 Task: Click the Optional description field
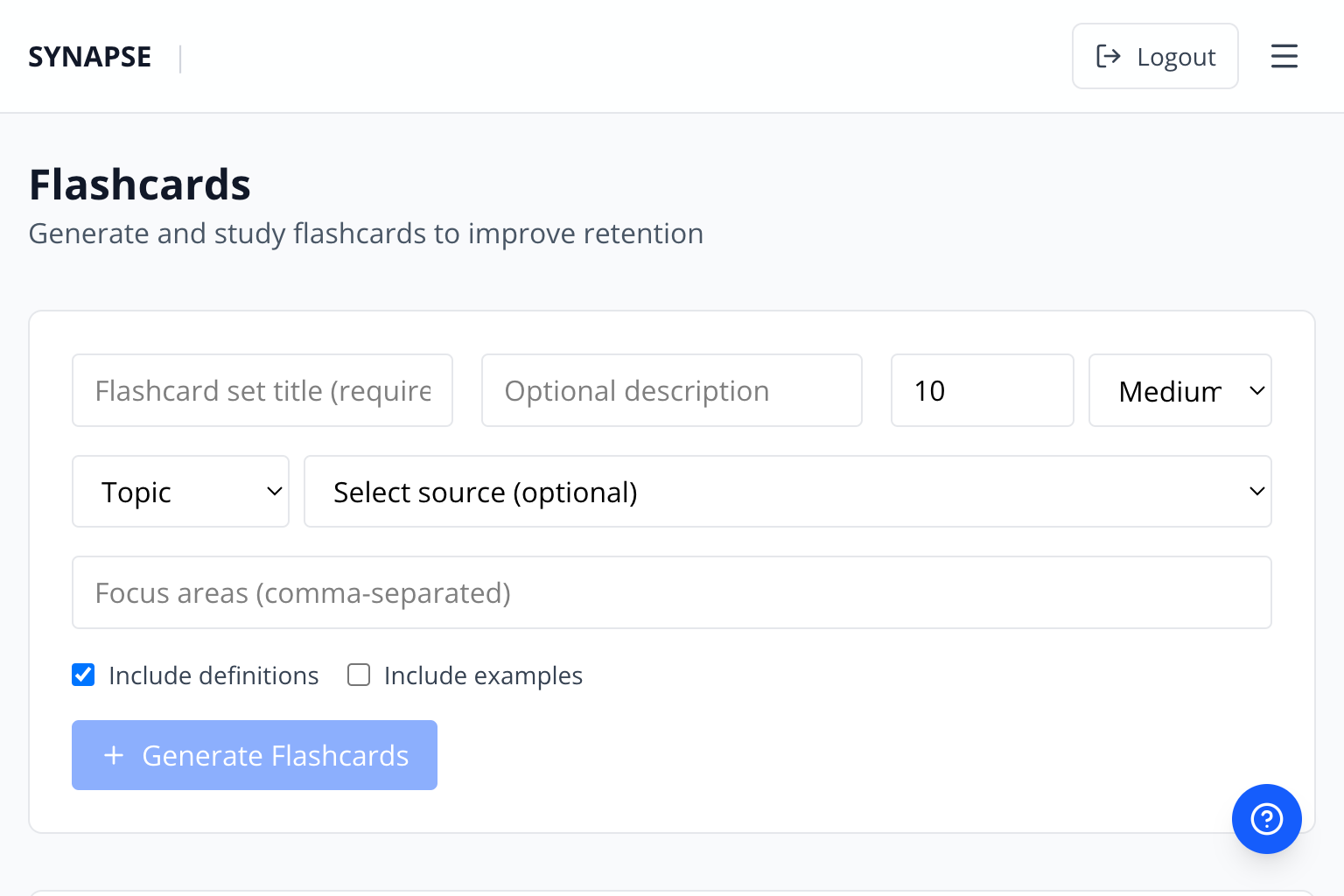671,390
